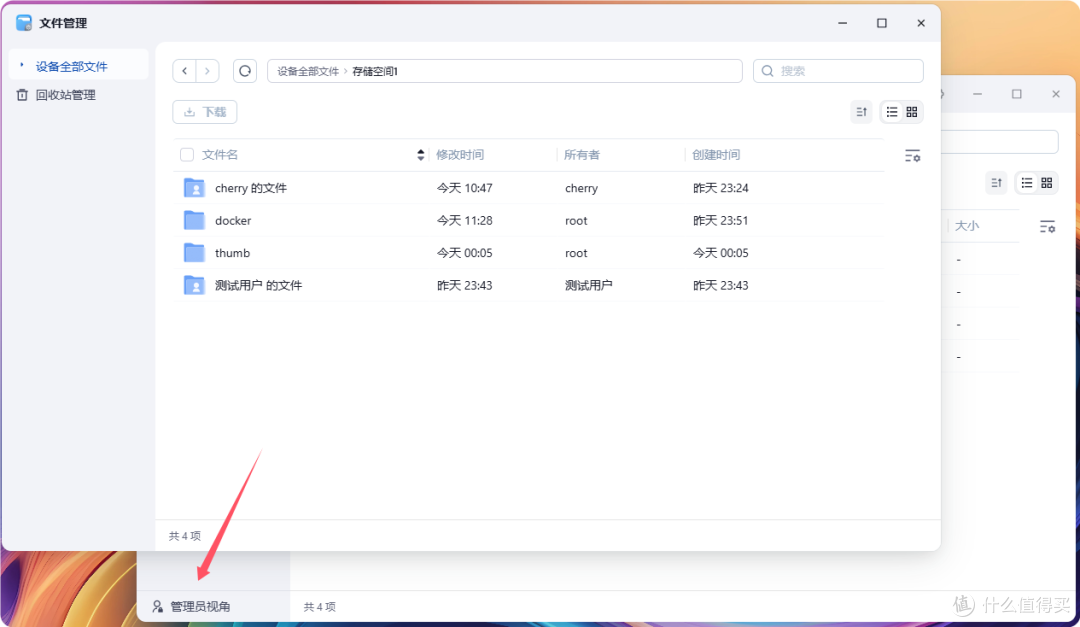Screen dimensions: 1080x627
Task: Click the refresh icon in the toolbar
Action: point(244,71)
